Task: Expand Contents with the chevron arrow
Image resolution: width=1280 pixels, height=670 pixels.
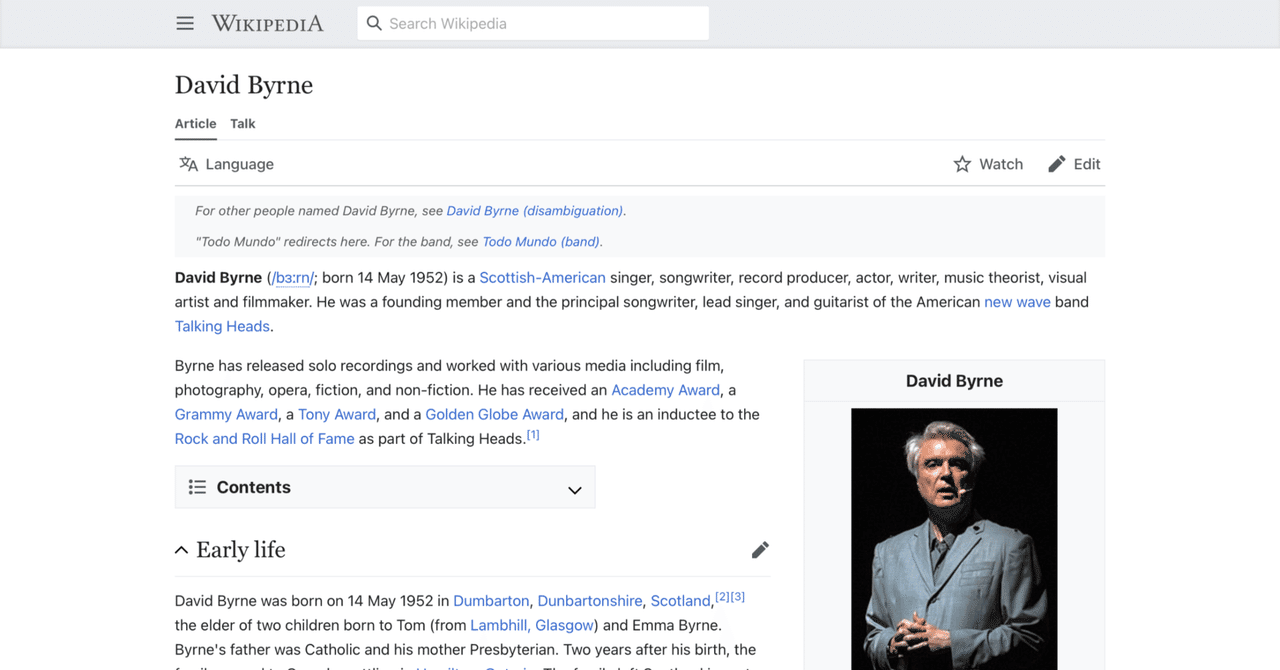Action: (x=575, y=489)
